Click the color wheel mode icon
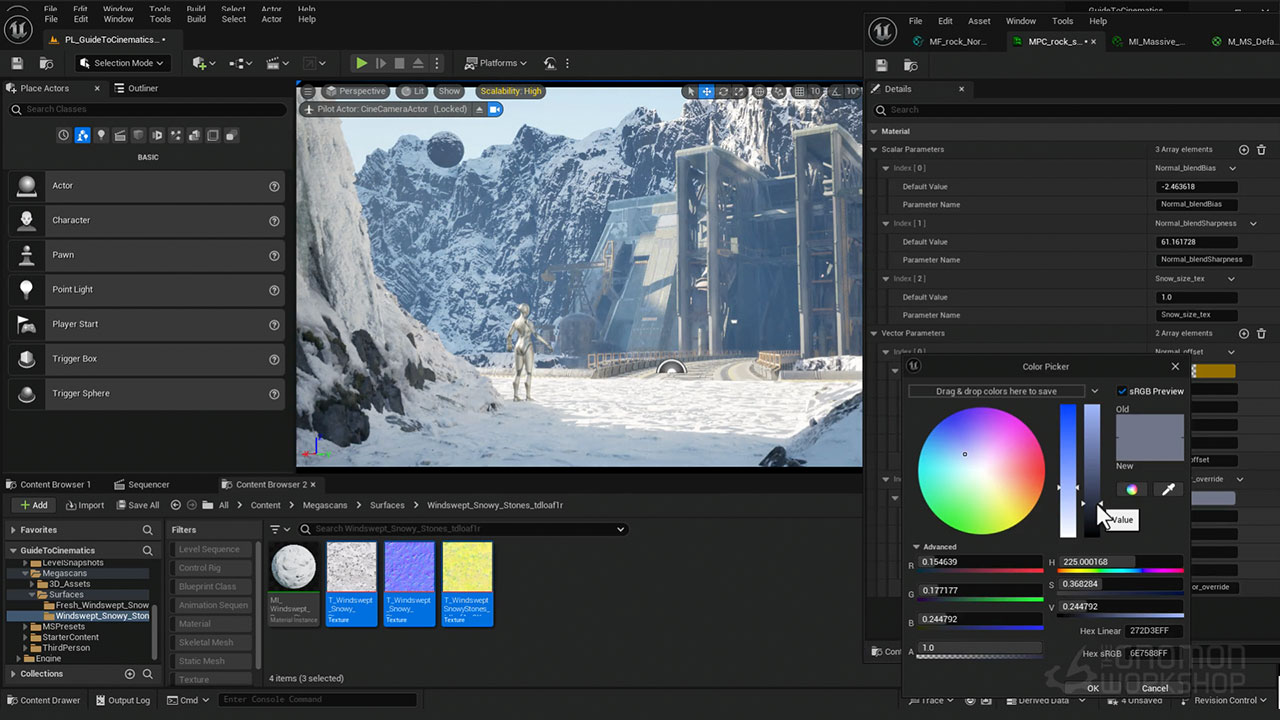This screenshot has width=1280, height=720. 1132,489
